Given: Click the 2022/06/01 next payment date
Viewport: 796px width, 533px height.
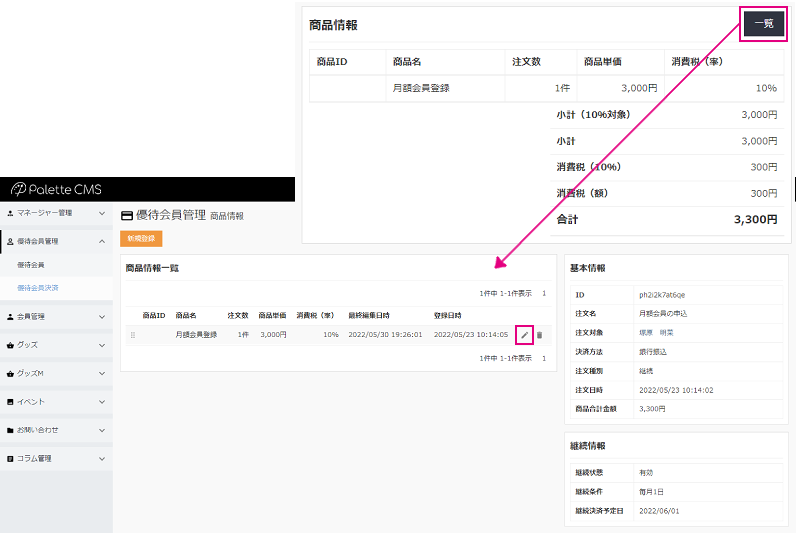Looking at the screenshot, I should tap(659, 511).
